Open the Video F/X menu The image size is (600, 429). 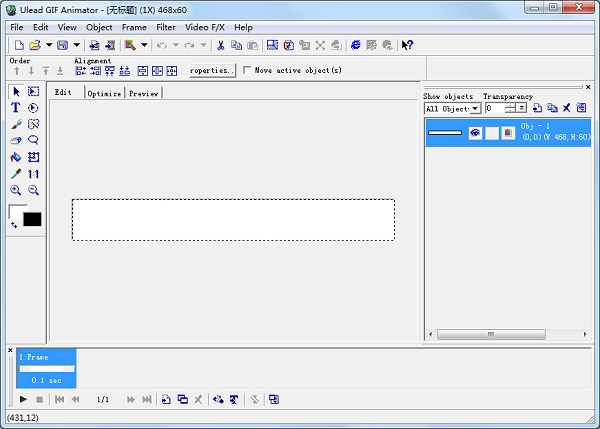205,27
